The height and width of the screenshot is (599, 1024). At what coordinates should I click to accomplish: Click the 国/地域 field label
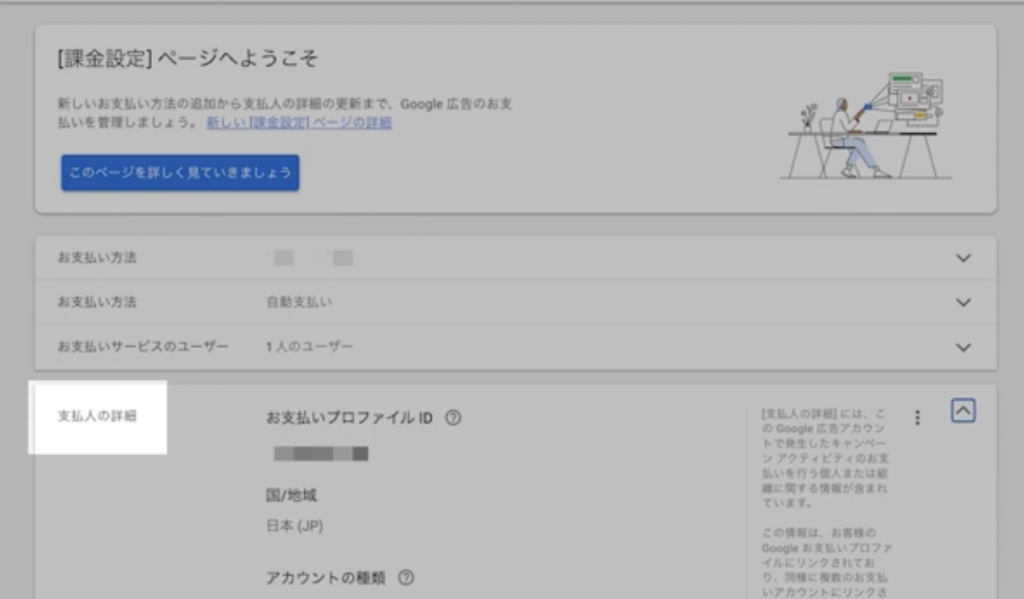291,495
